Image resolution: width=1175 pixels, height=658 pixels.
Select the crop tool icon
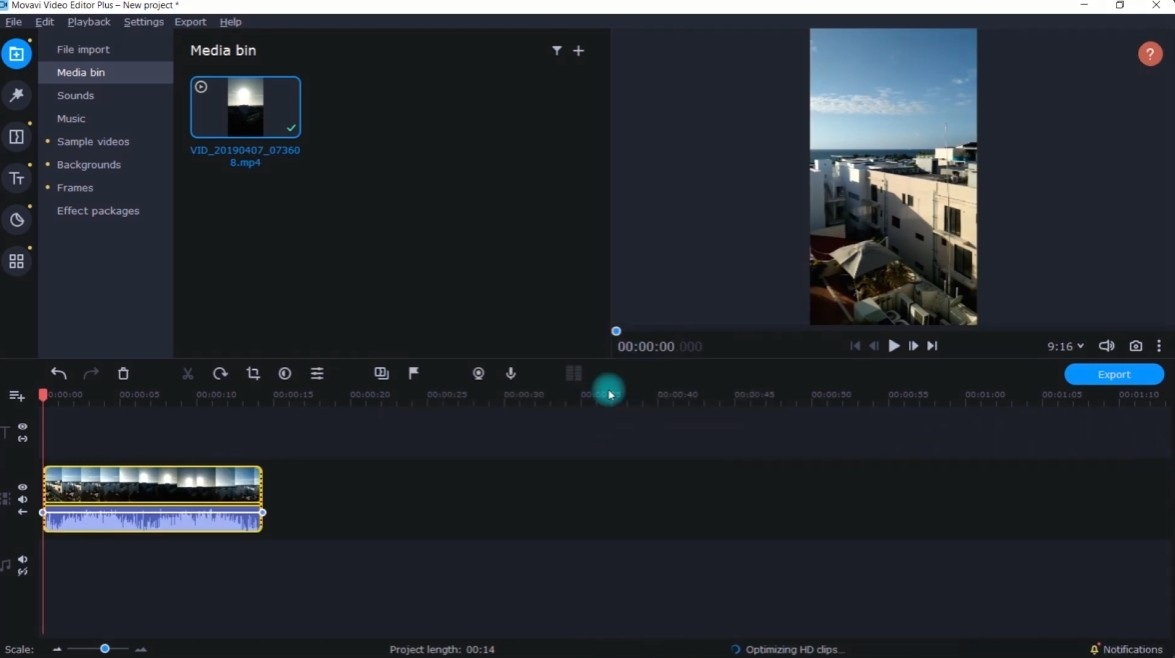pyautogui.click(x=253, y=373)
